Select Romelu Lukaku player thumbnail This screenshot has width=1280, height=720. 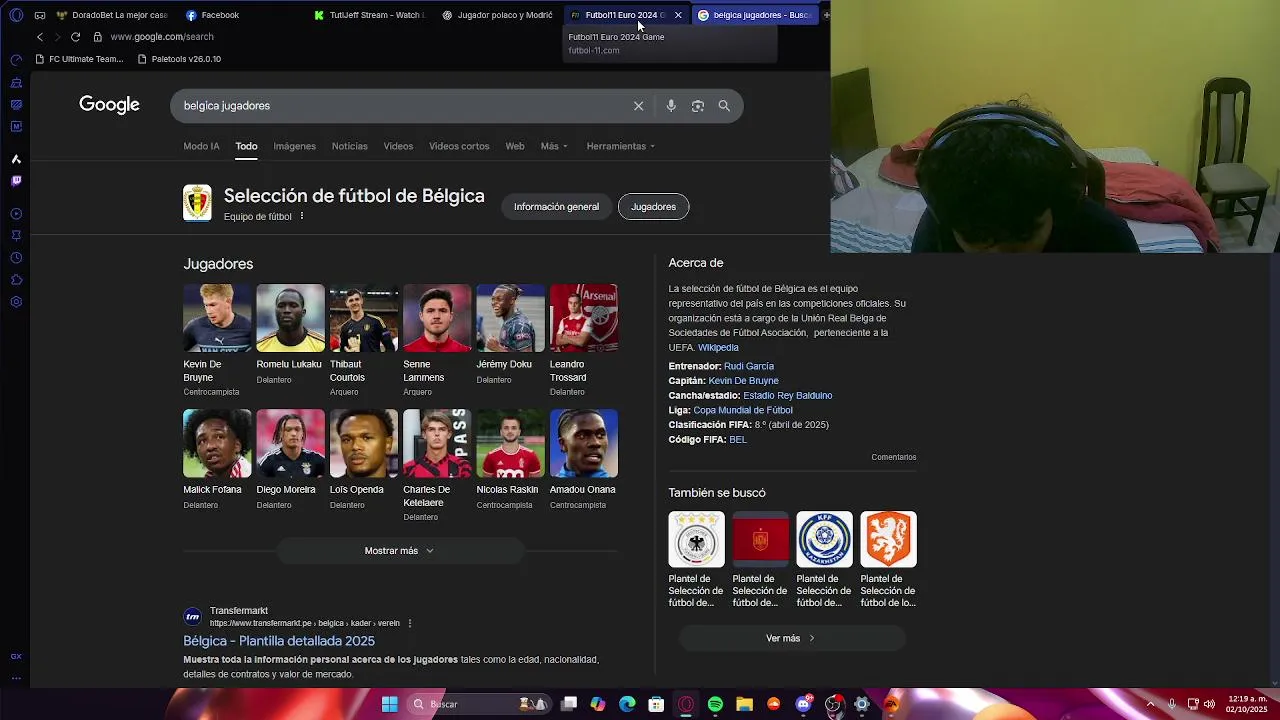[290, 318]
